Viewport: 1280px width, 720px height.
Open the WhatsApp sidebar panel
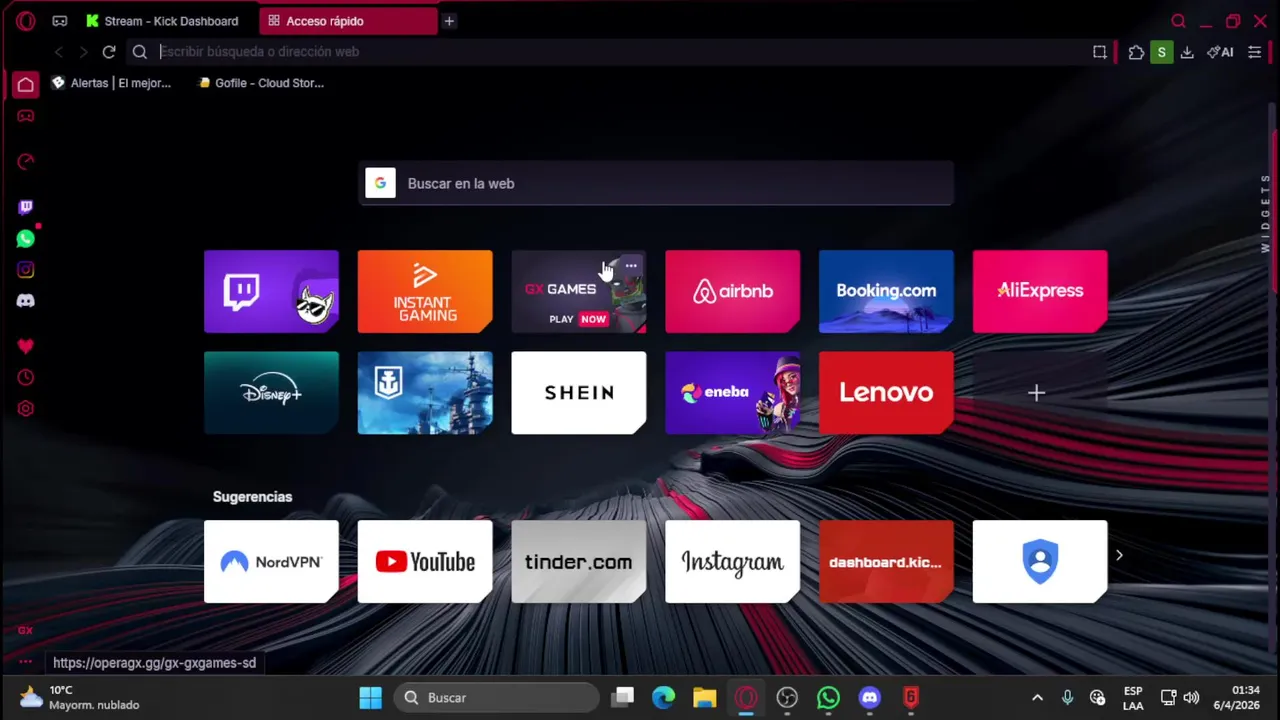coord(26,238)
